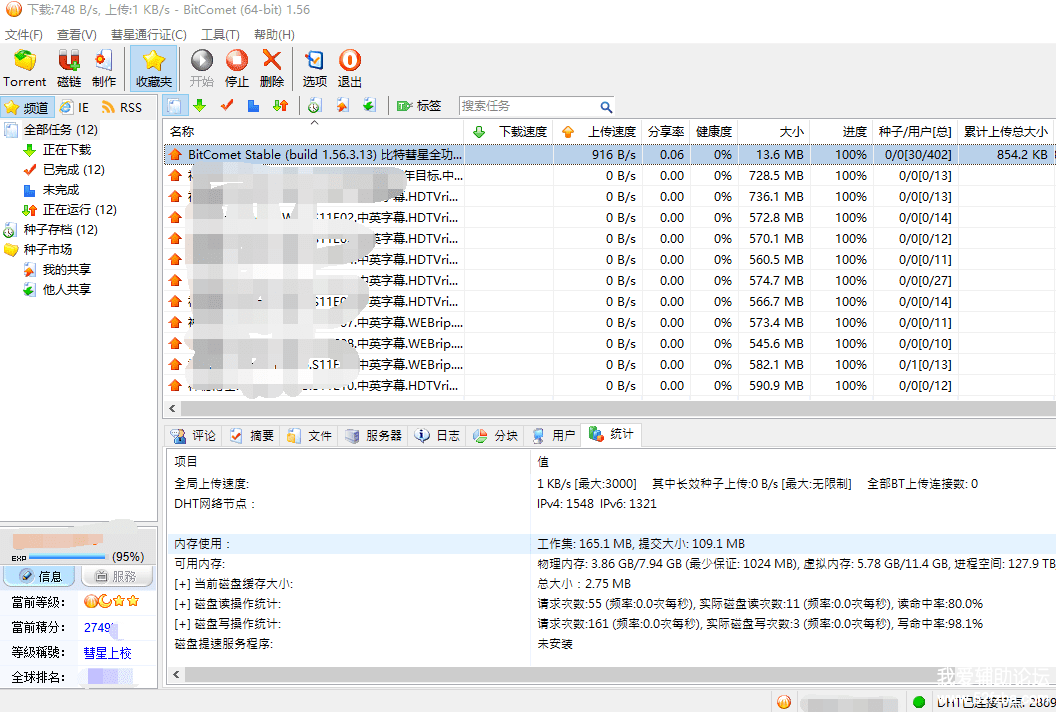Switch to IE sidebar tab
Screen dimensions: 1056x712
click(74, 107)
